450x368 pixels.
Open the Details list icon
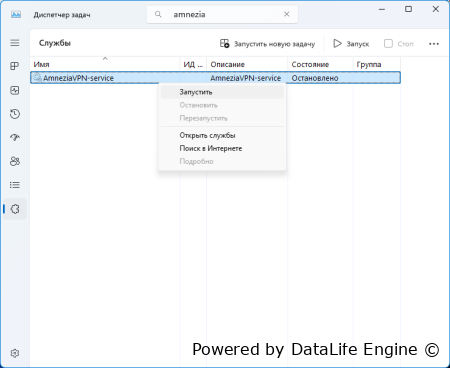(x=15, y=185)
